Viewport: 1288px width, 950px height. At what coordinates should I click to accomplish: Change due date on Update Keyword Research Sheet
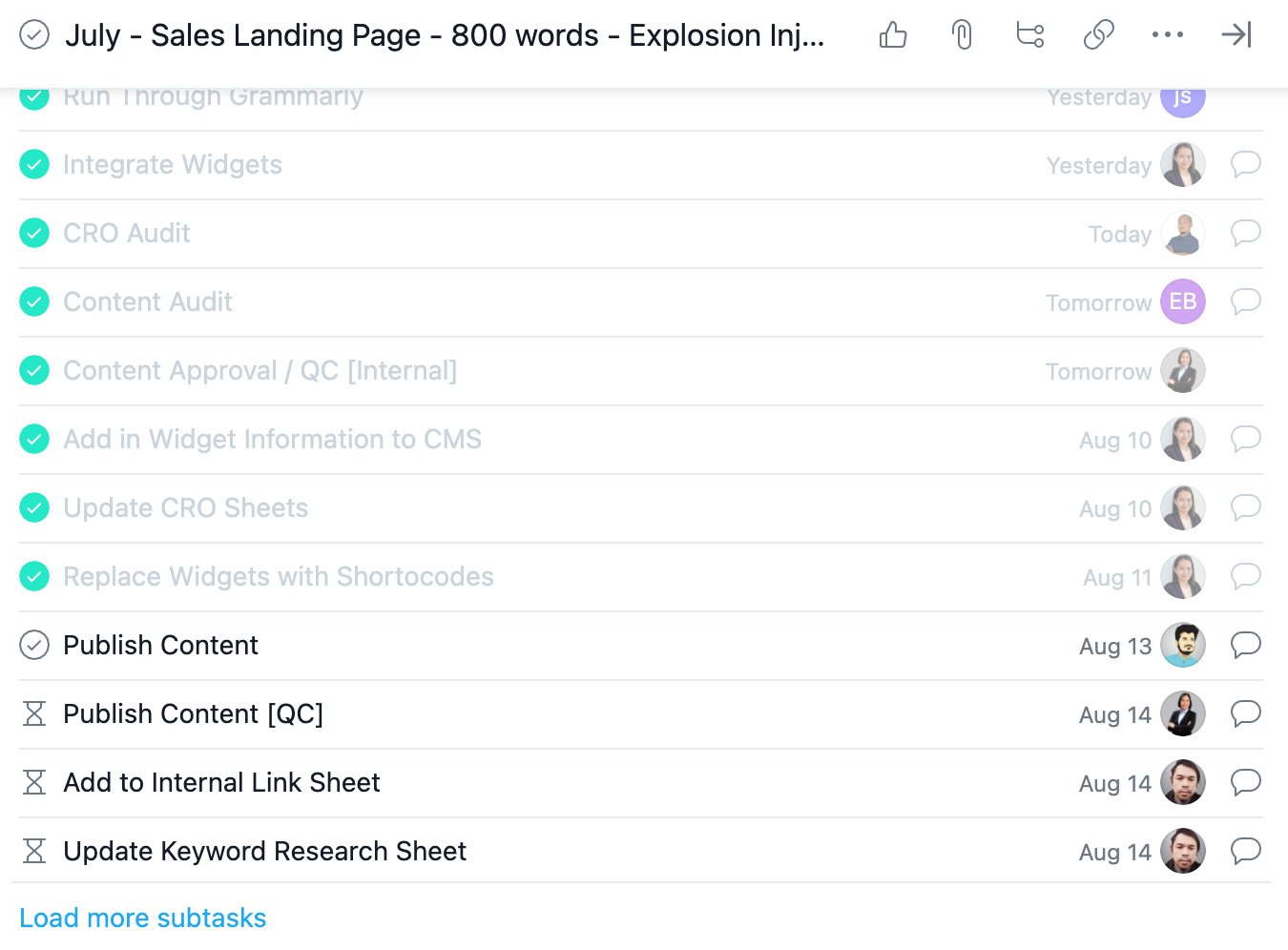point(1115,853)
